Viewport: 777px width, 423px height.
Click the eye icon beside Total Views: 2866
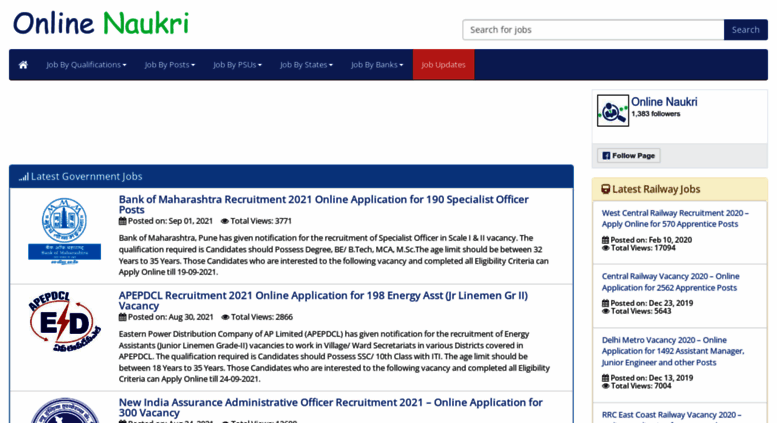click(225, 317)
